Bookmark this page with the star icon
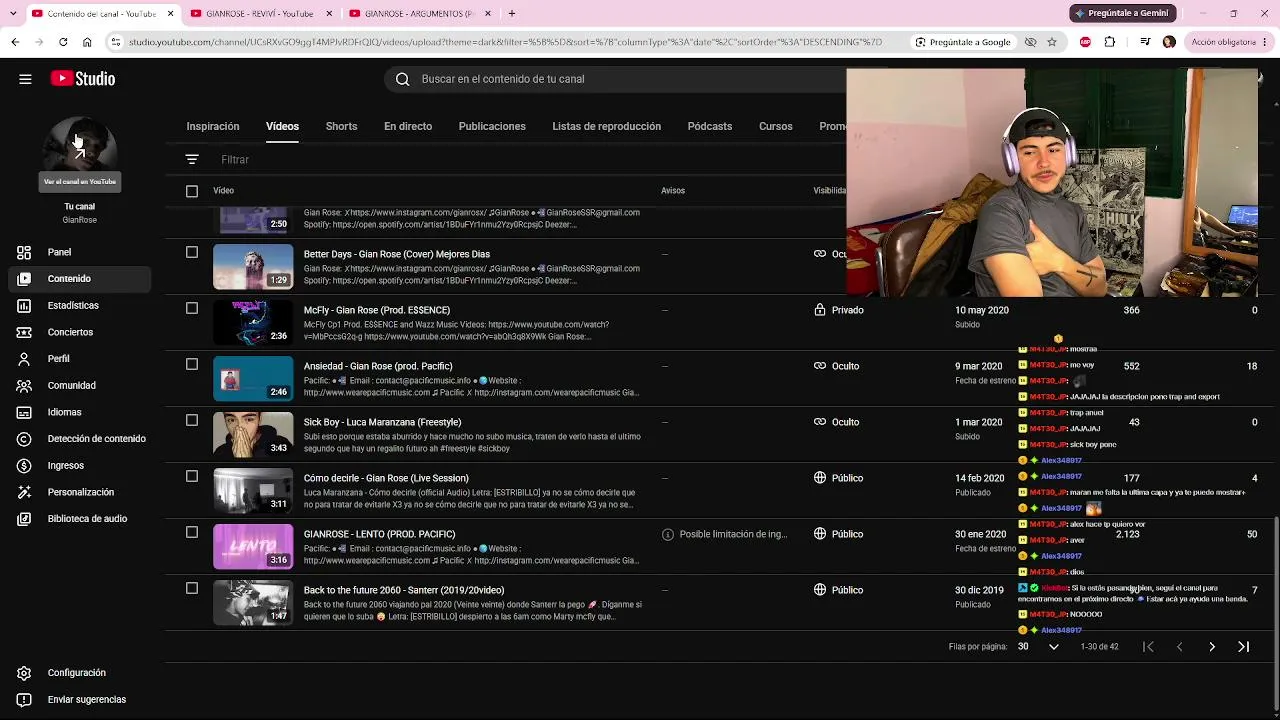This screenshot has width=1280, height=720. (x=1052, y=42)
